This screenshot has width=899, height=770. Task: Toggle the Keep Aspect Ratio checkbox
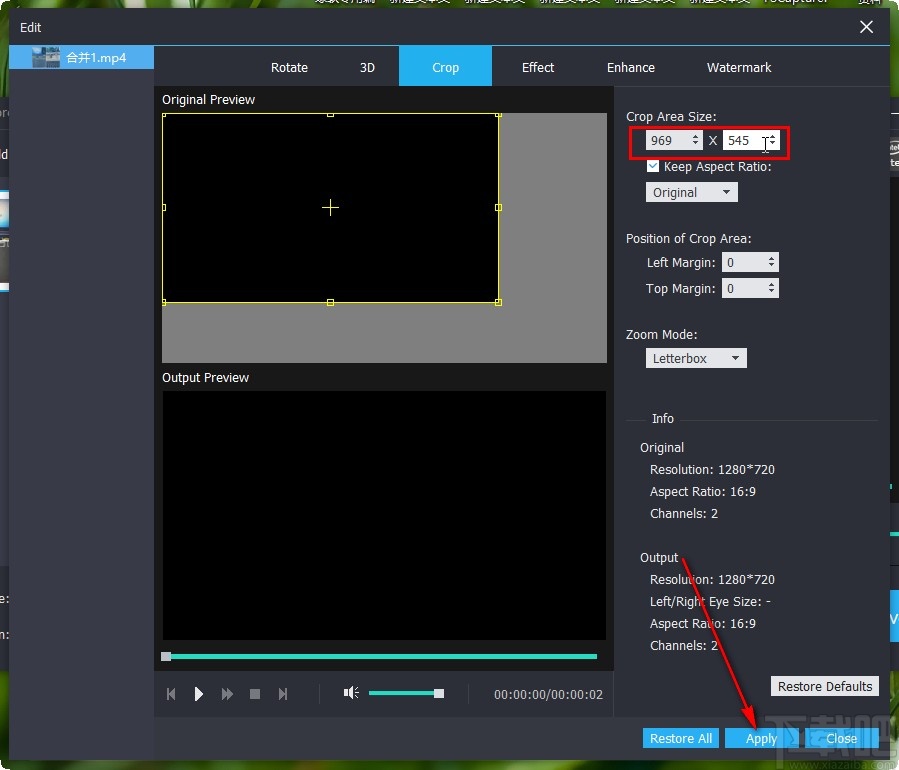pos(653,167)
